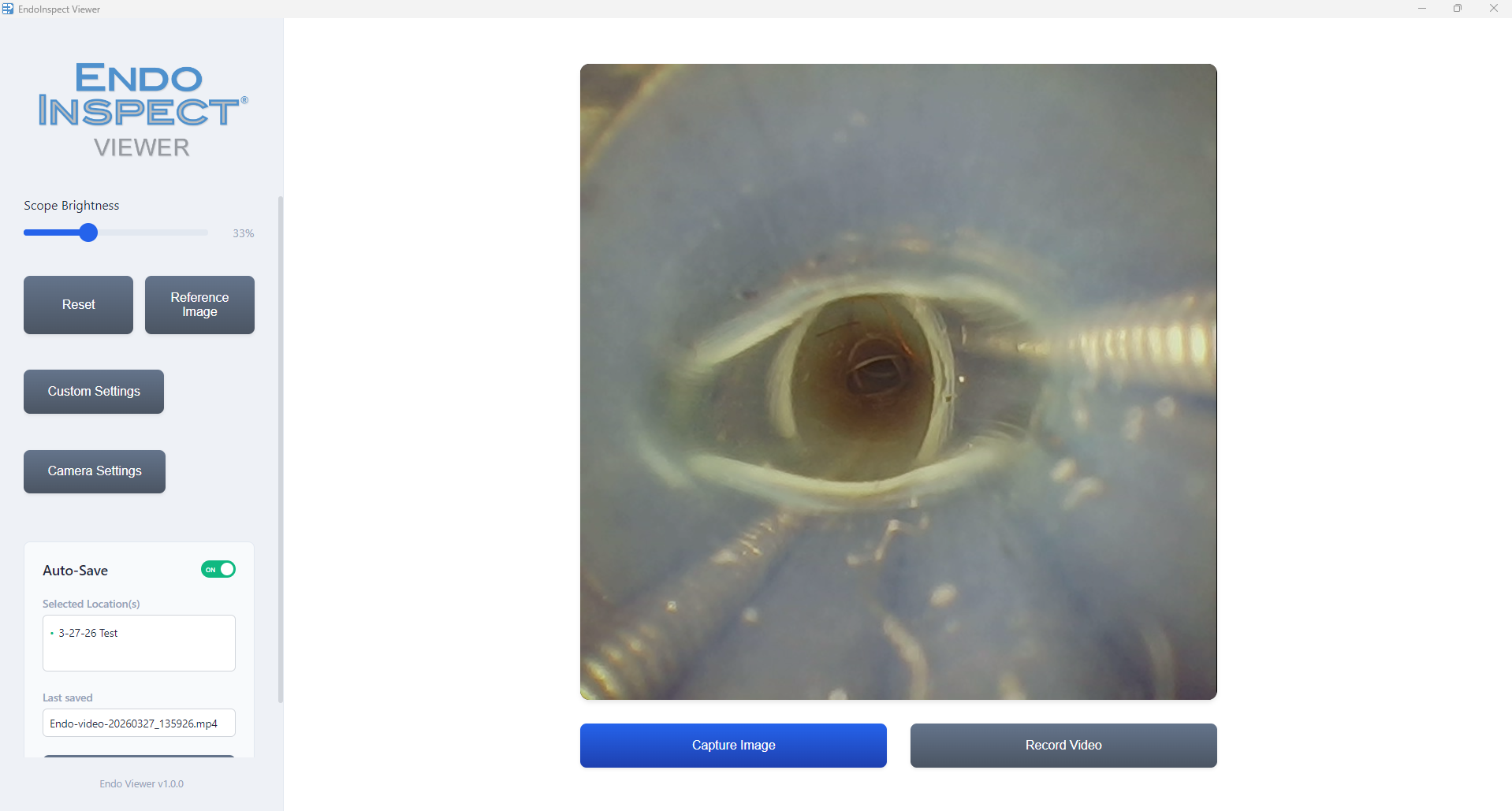This screenshot has height=811, width=1512.
Task: Open Camera Settings
Action: tap(95, 471)
